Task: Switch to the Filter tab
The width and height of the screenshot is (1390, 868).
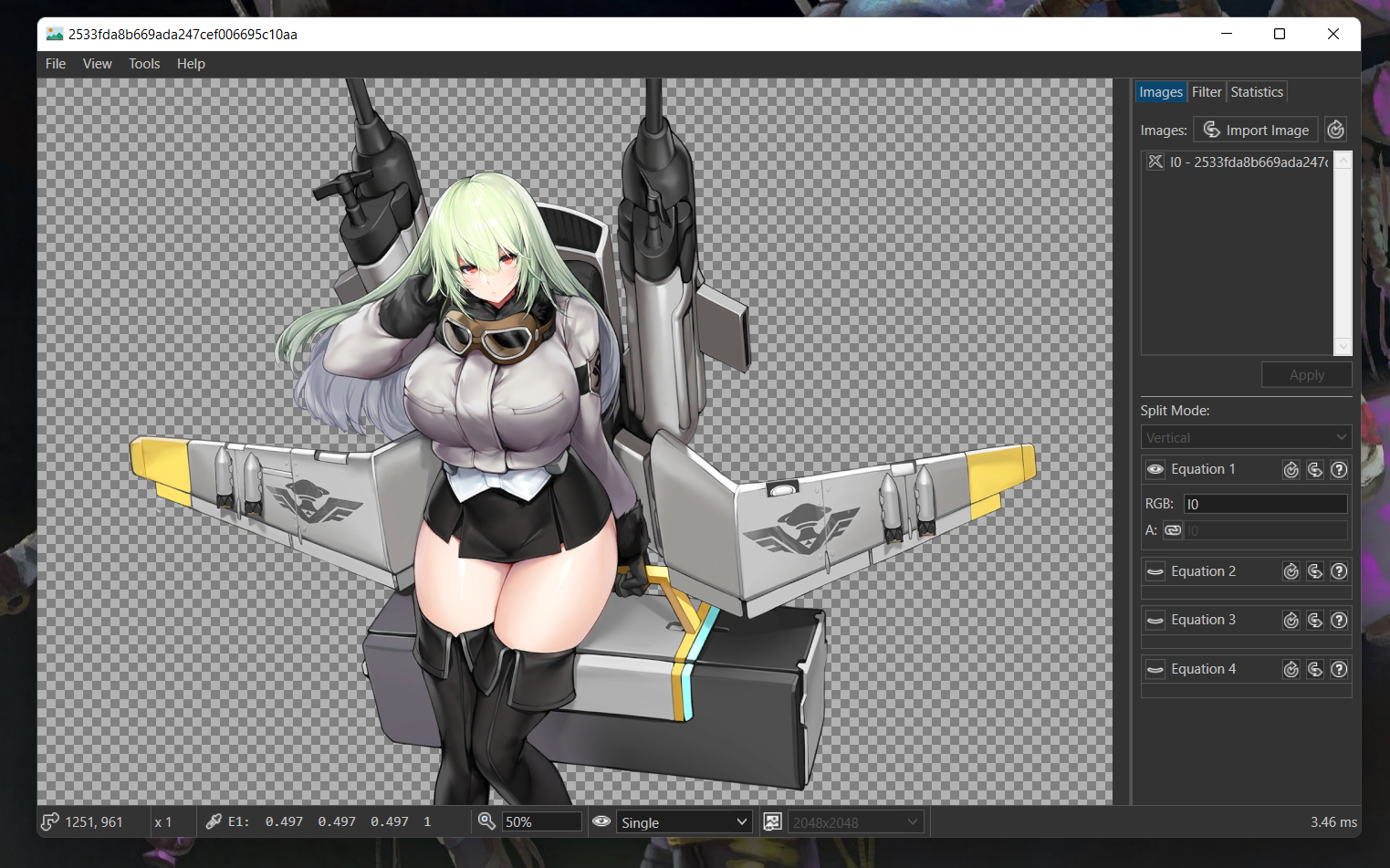Action: (x=1206, y=92)
